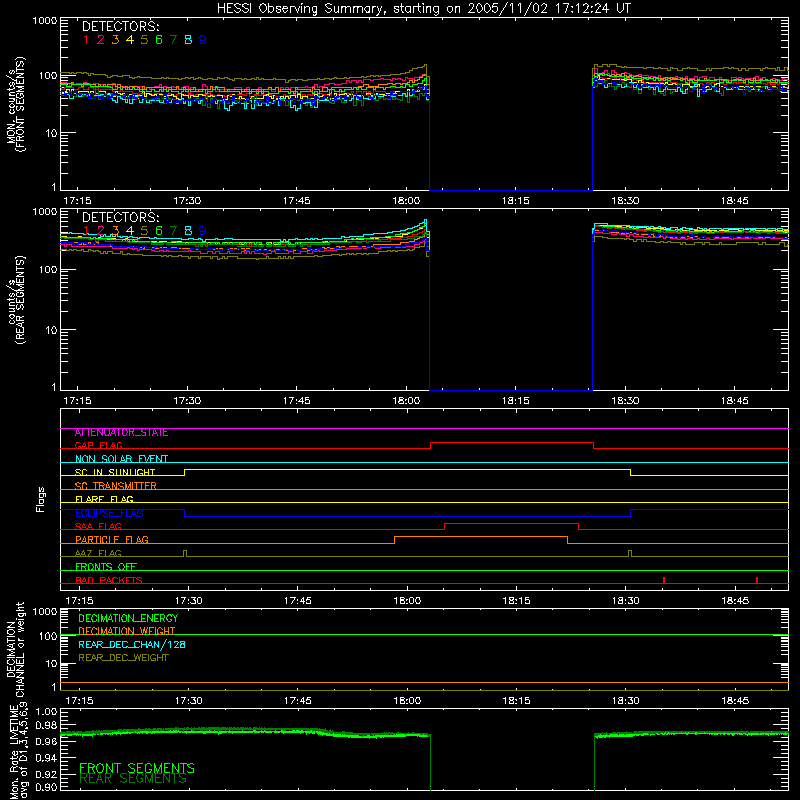800x800 pixels.
Task: Select the GAP_FLAG label
Action: (98, 445)
